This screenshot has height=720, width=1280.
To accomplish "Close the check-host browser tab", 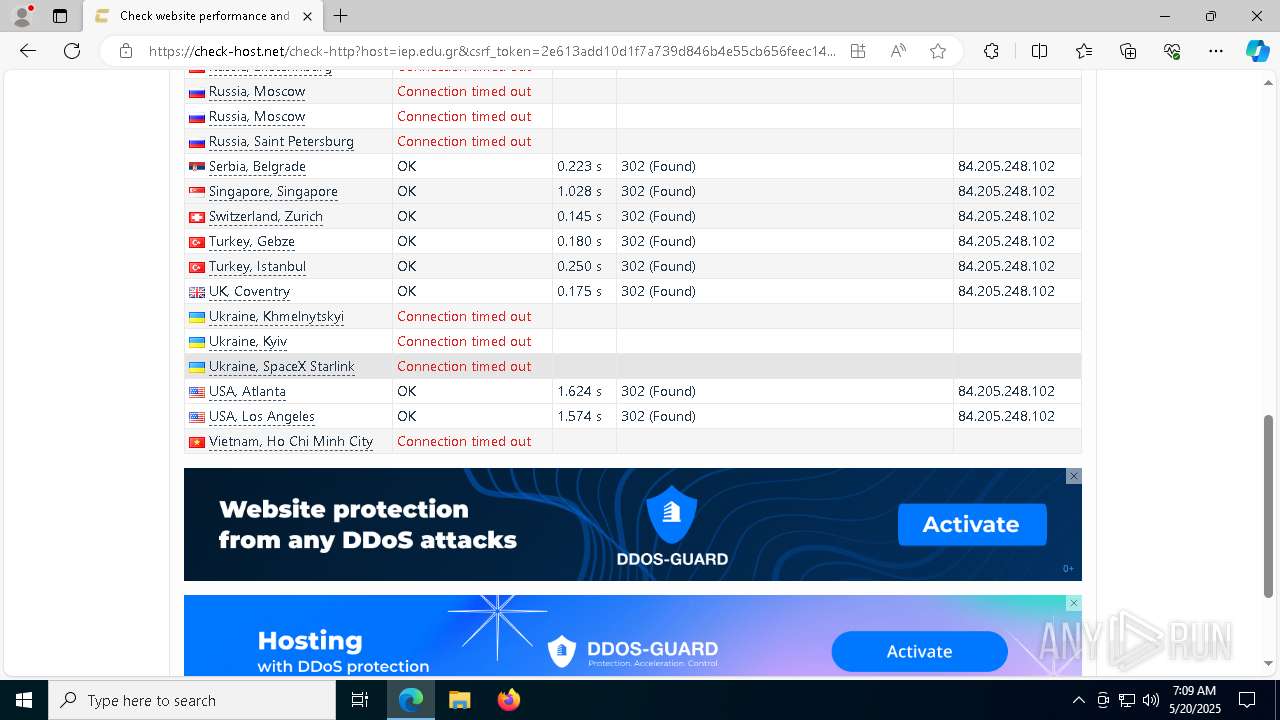I will click(x=307, y=16).
